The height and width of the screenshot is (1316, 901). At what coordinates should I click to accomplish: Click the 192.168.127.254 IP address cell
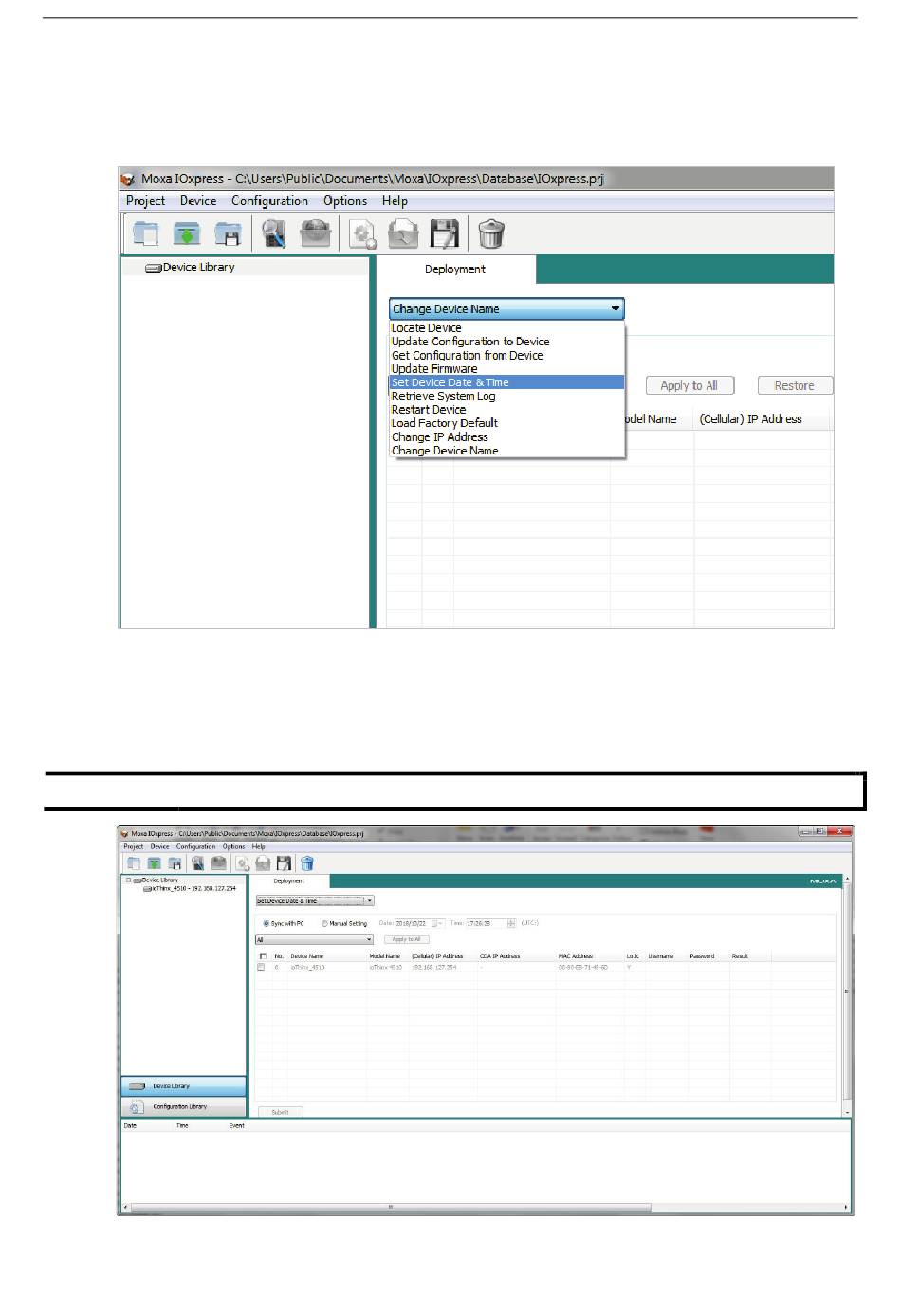434,968
